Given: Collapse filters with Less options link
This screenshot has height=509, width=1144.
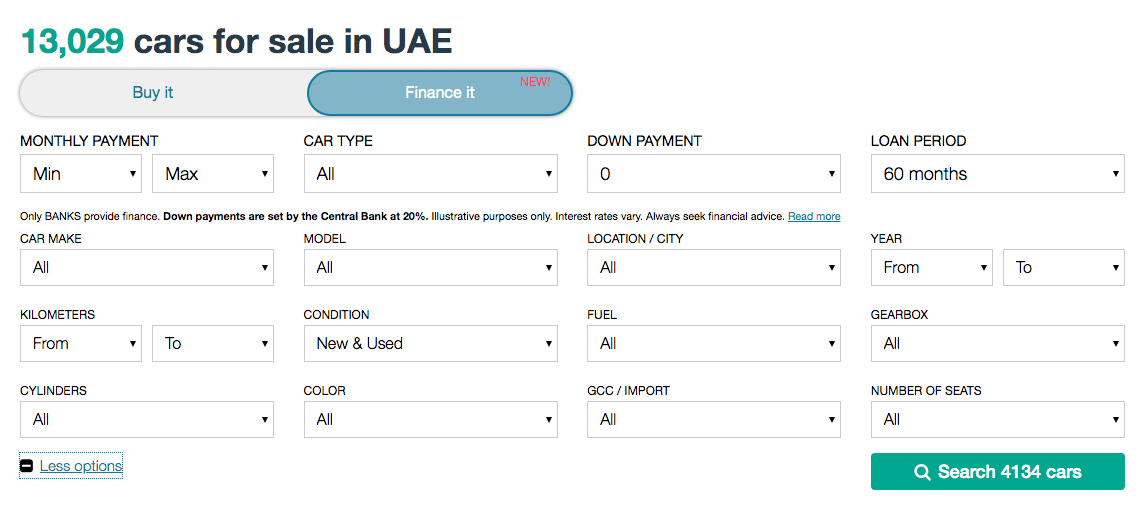Looking at the screenshot, I should coord(81,466).
